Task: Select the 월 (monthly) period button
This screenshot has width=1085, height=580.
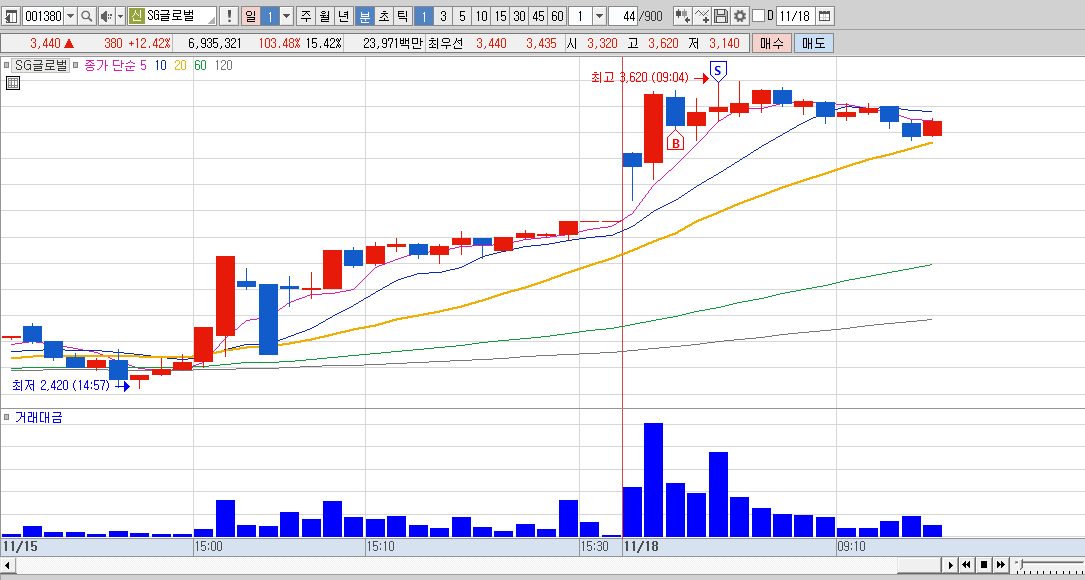Action: coord(325,16)
